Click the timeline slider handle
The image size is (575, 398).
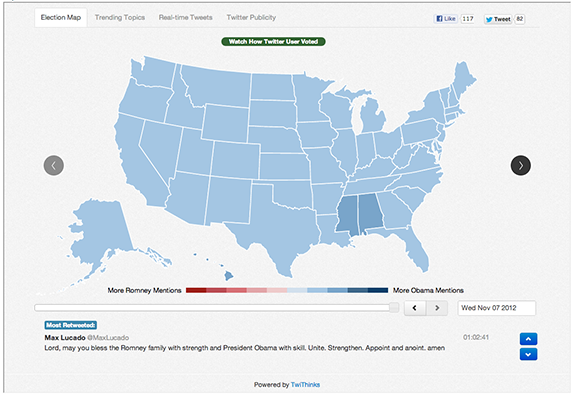pyautogui.click(x=394, y=307)
